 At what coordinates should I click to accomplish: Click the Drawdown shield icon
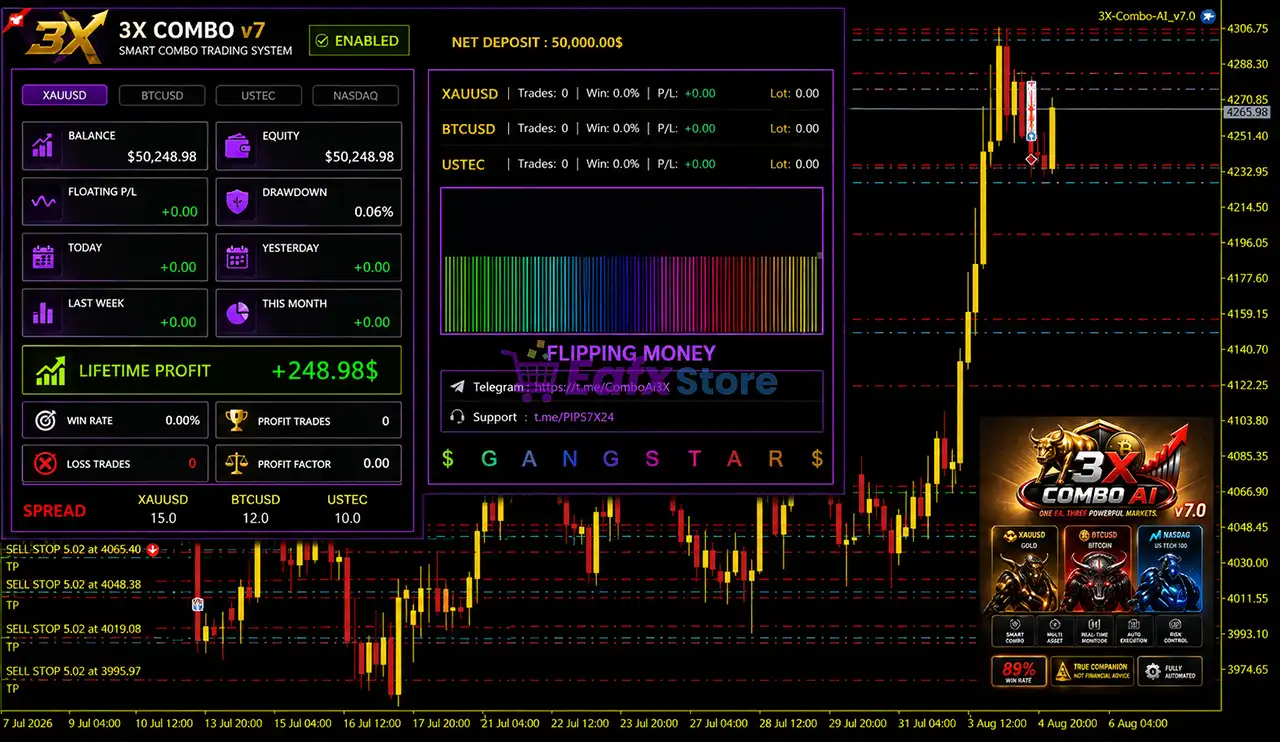237,202
